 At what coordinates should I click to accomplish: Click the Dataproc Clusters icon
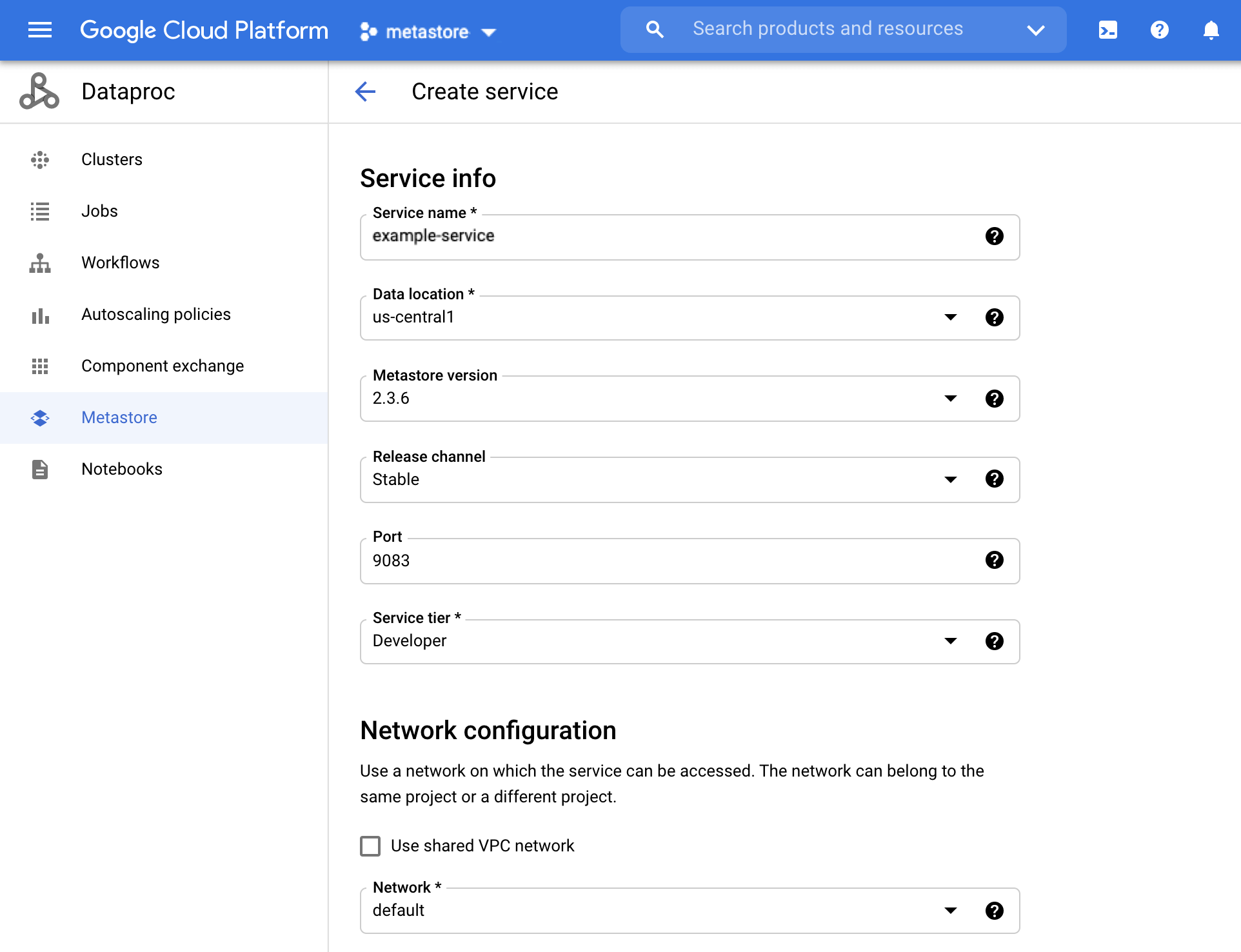40,159
